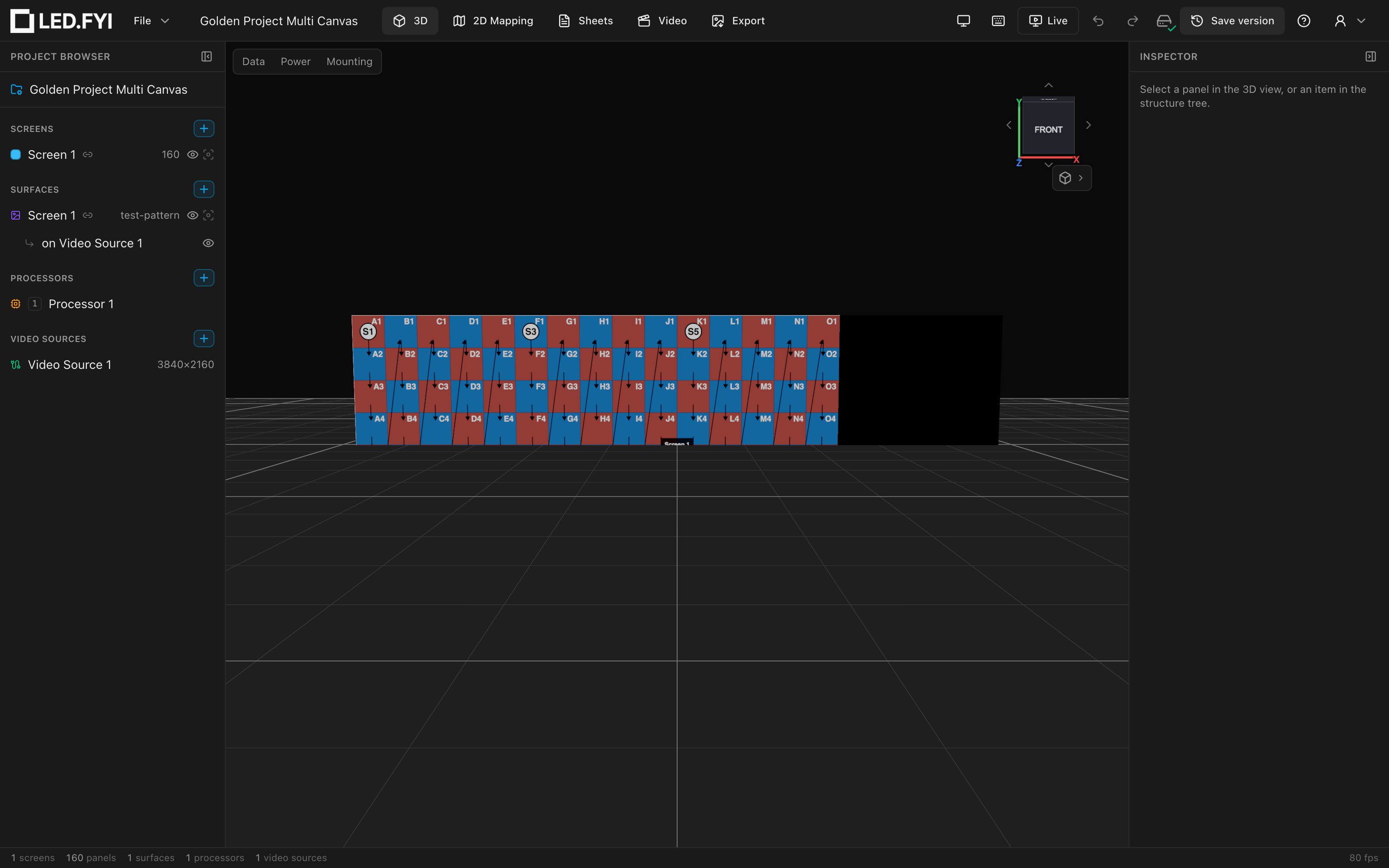This screenshot has width=1389, height=868.
Task: Add a new processor with plus button
Action: (x=204, y=278)
